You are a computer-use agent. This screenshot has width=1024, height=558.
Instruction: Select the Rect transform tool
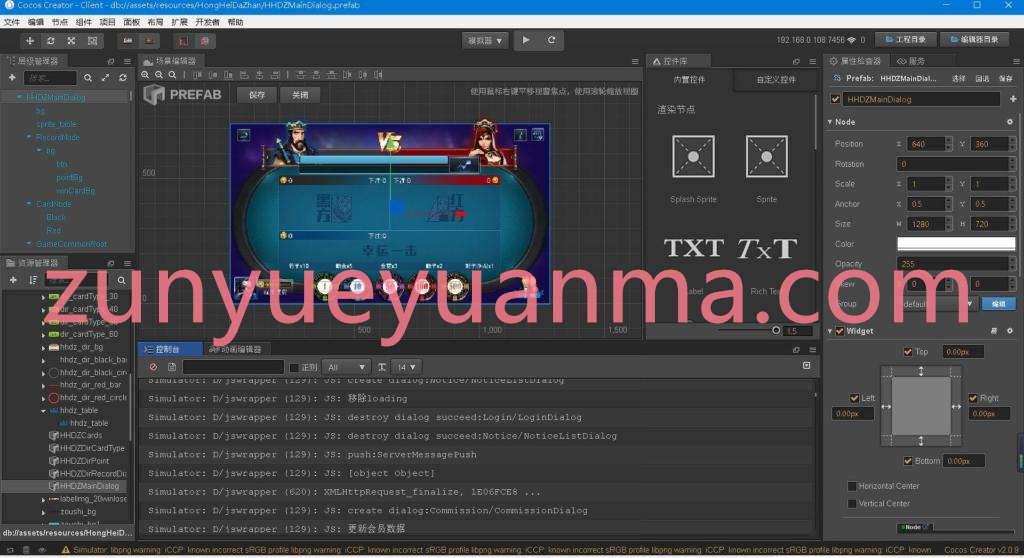coord(92,41)
